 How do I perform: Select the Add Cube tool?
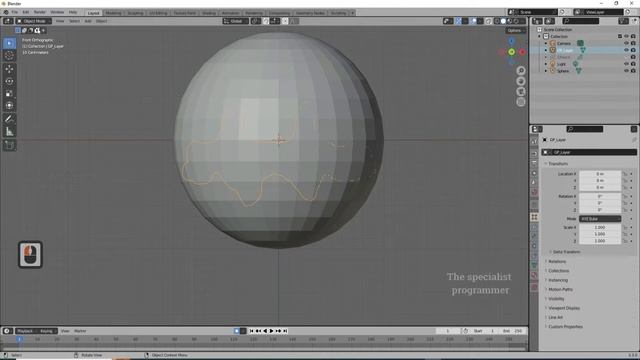(x=9, y=145)
